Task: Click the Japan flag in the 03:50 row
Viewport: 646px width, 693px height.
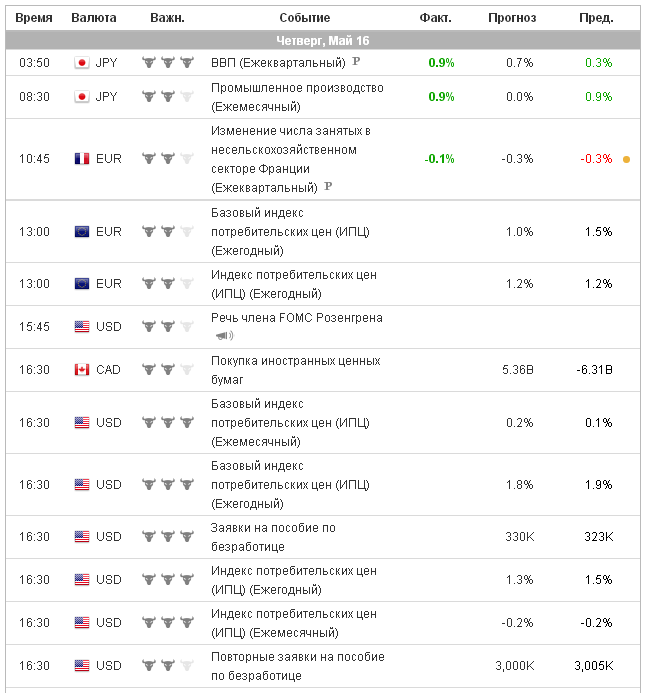Action: [x=82, y=62]
